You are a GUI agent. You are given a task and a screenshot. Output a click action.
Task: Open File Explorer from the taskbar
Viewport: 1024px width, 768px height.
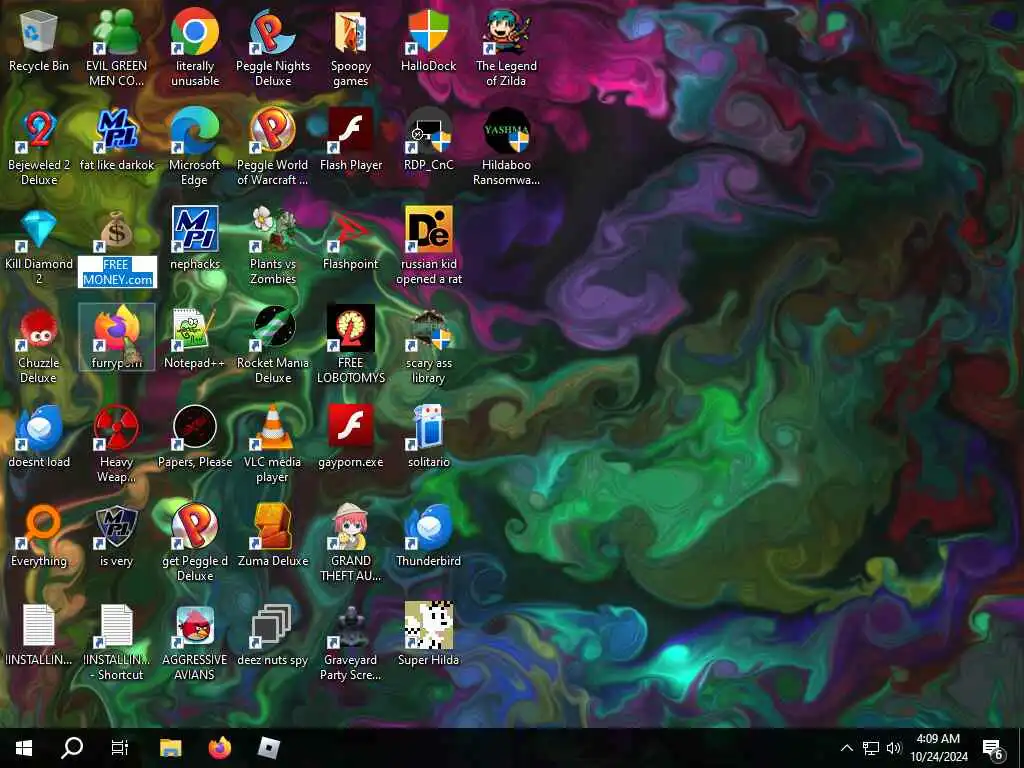click(x=171, y=748)
